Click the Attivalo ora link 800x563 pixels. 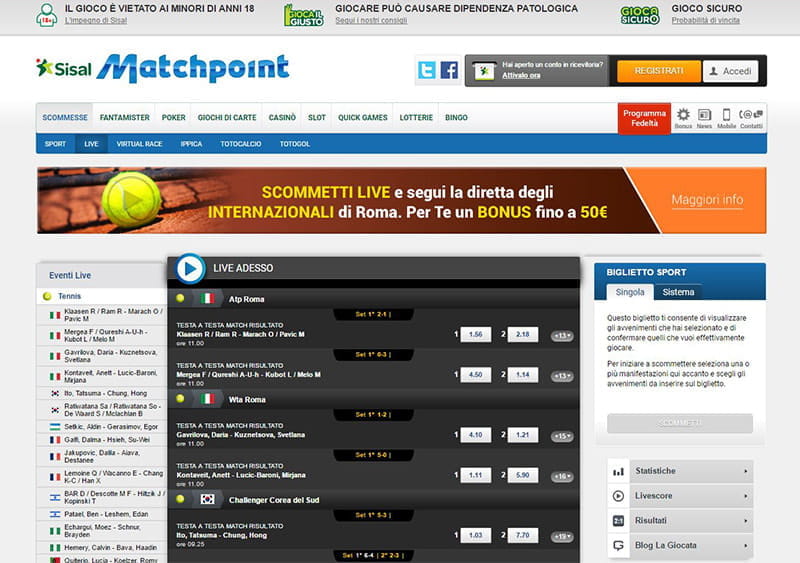pyautogui.click(x=521, y=75)
